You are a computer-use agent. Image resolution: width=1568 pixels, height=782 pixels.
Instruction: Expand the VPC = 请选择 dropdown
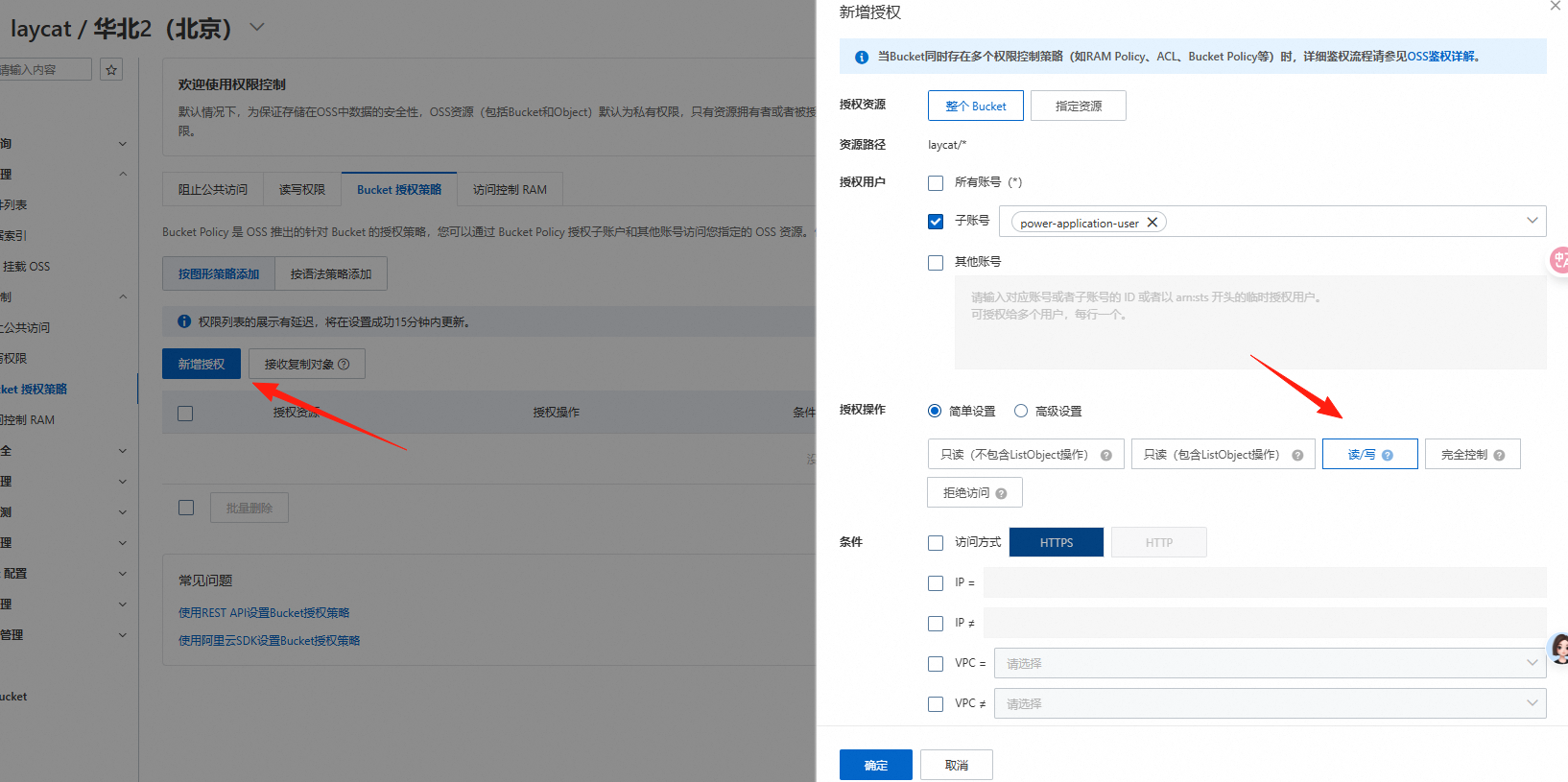[1270, 663]
